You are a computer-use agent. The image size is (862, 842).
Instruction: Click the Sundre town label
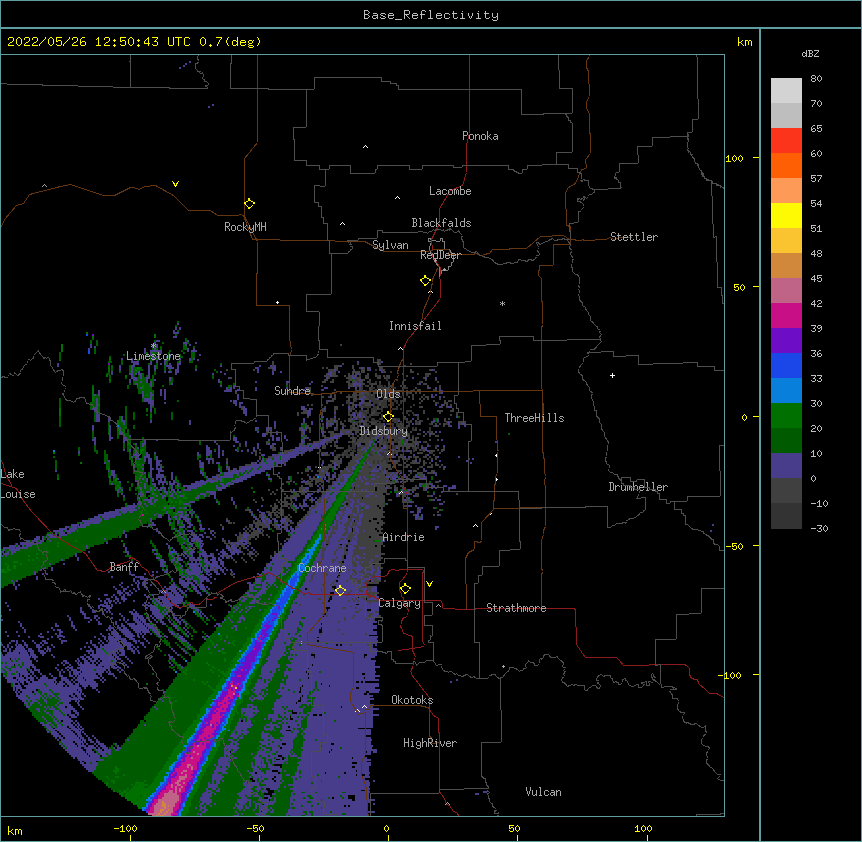click(292, 391)
